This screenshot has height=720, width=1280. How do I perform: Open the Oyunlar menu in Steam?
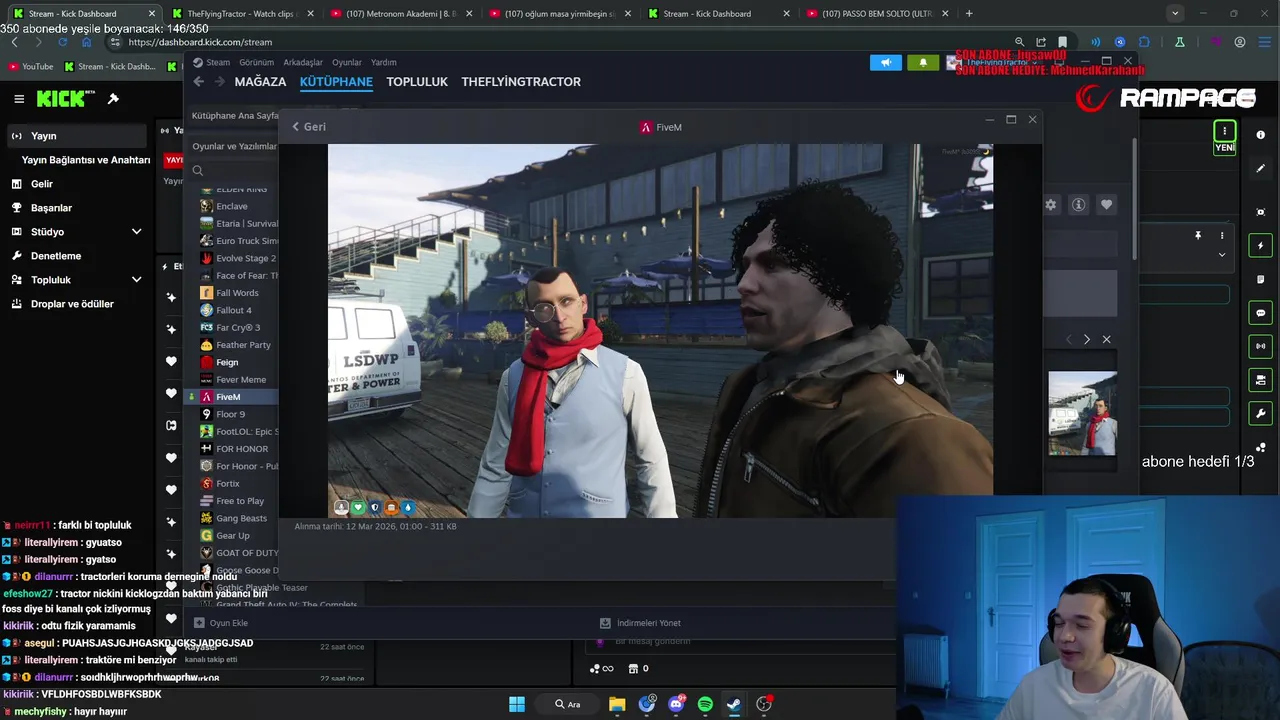tap(347, 62)
